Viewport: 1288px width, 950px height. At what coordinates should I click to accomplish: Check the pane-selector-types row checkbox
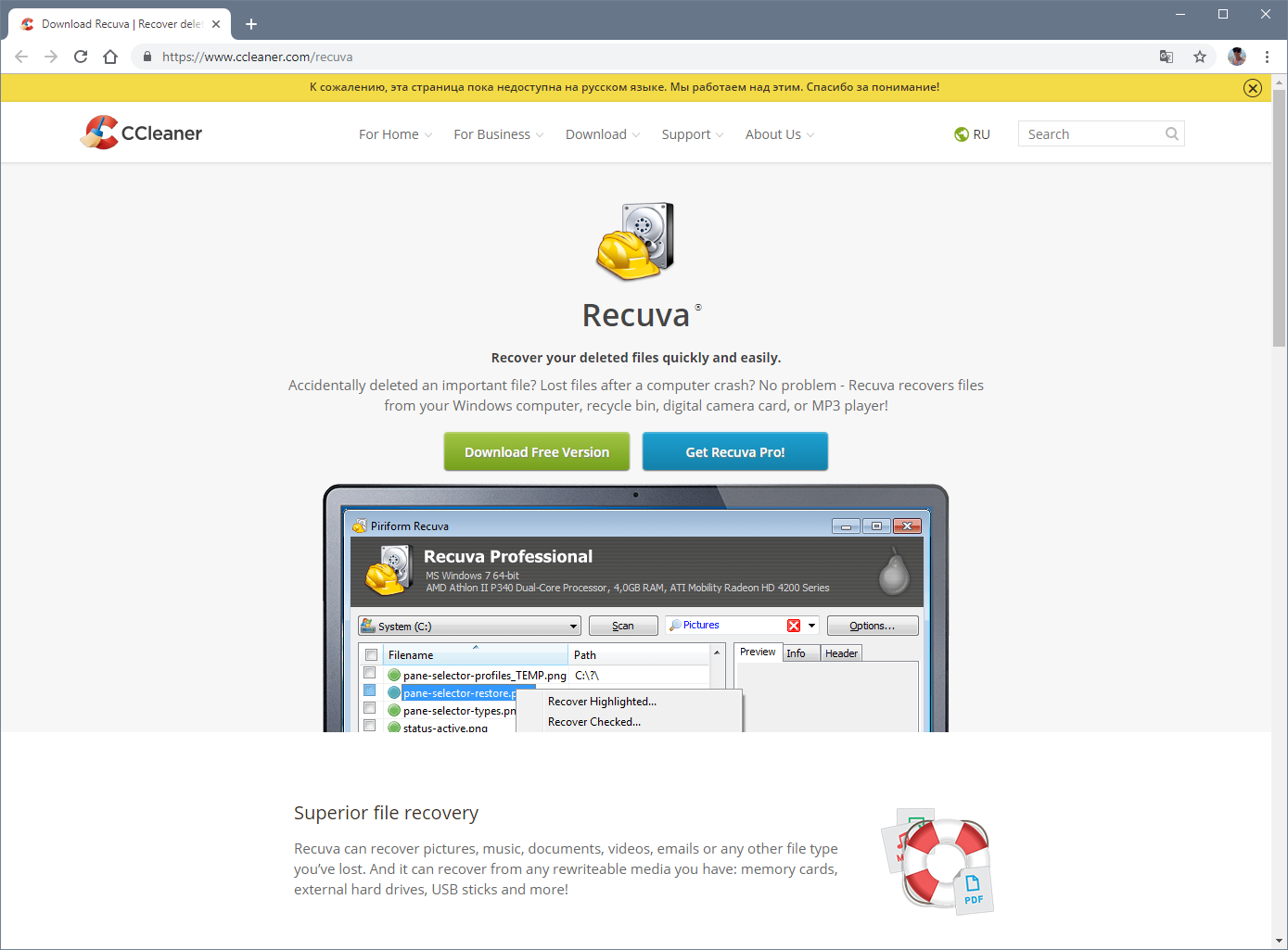click(370, 709)
